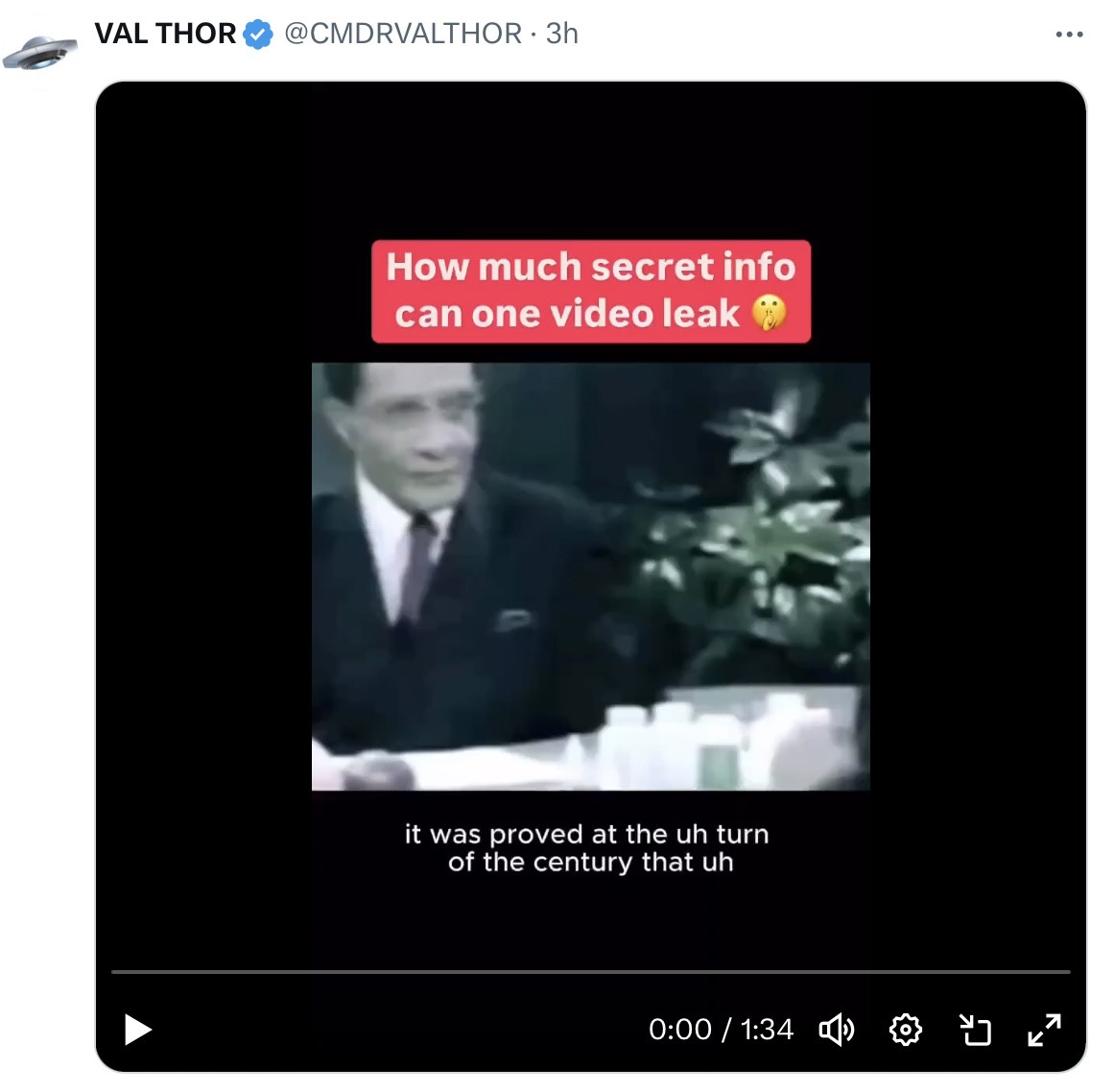
Task: Open the @CMDRVALTHOR handle link
Action: (403, 34)
